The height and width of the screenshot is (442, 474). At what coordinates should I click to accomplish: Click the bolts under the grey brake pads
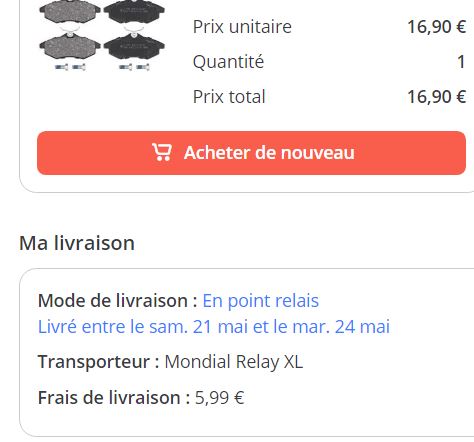pos(70,67)
